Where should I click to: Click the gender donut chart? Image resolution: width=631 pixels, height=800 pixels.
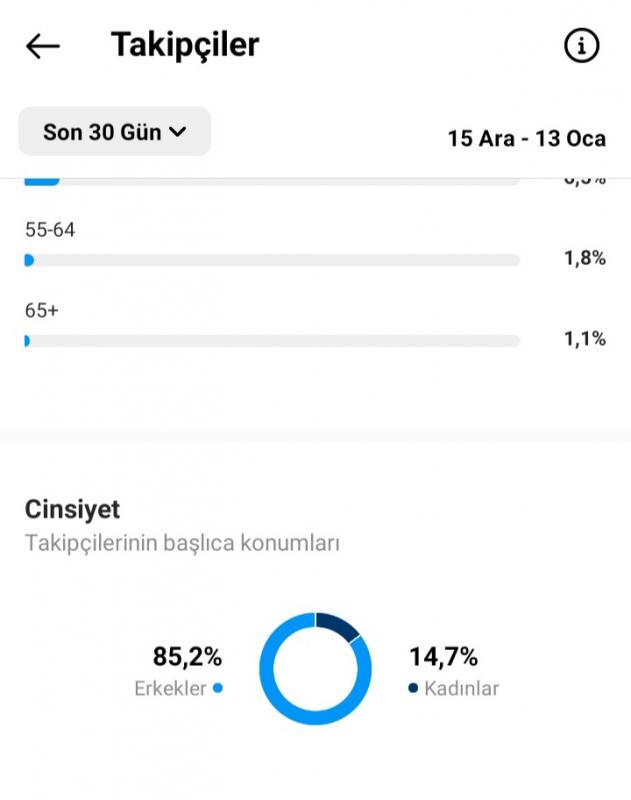[315, 668]
